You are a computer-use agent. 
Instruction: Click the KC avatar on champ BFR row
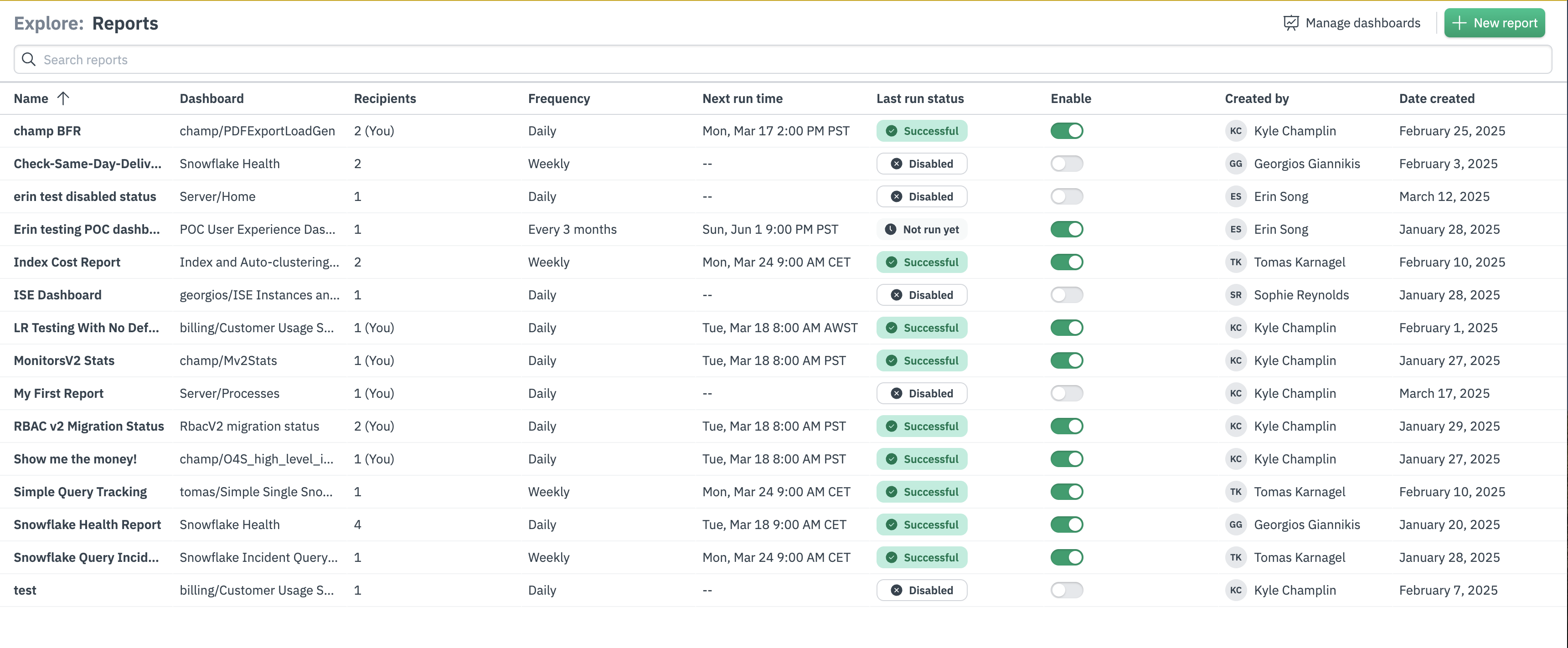pyautogui.click(x=1235, y=131)
